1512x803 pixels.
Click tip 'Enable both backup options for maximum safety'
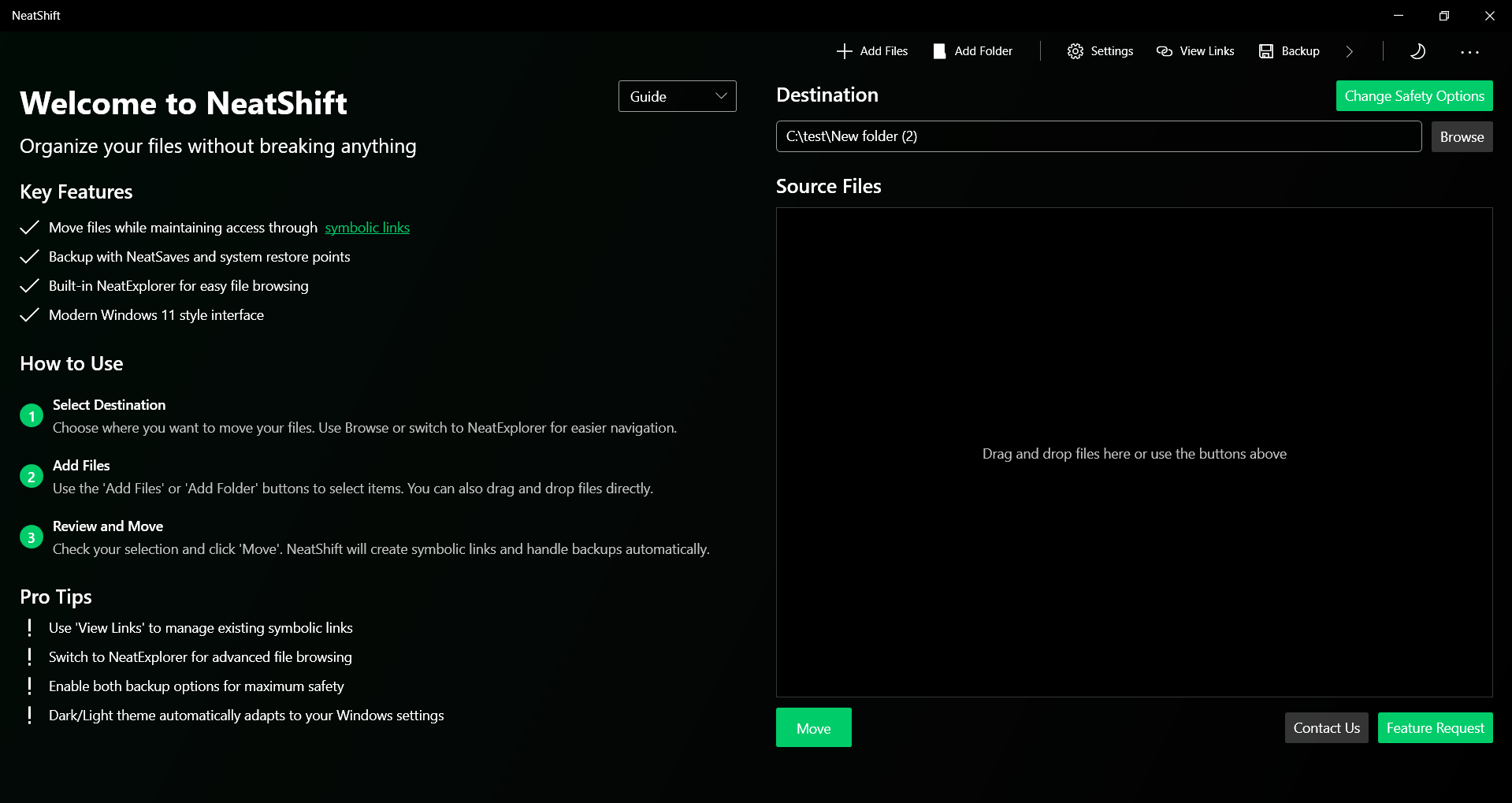click(196, 686)
